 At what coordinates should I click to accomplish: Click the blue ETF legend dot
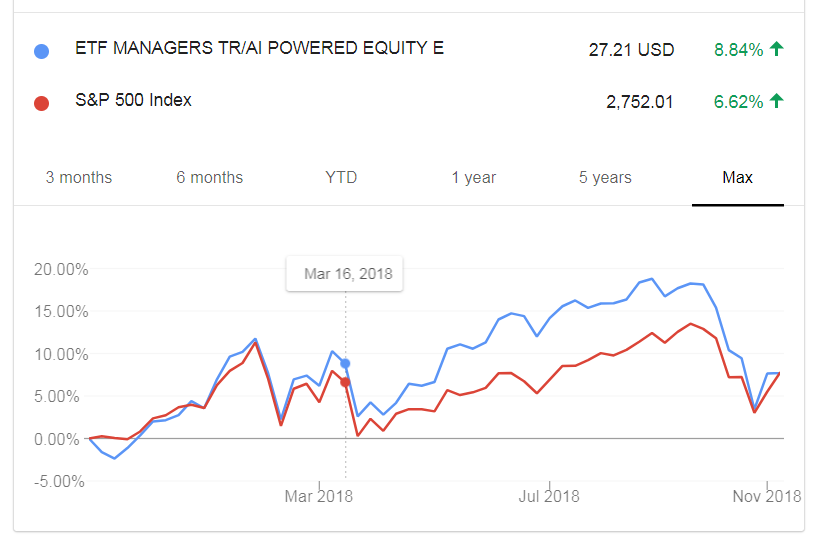tap(42, 51)
